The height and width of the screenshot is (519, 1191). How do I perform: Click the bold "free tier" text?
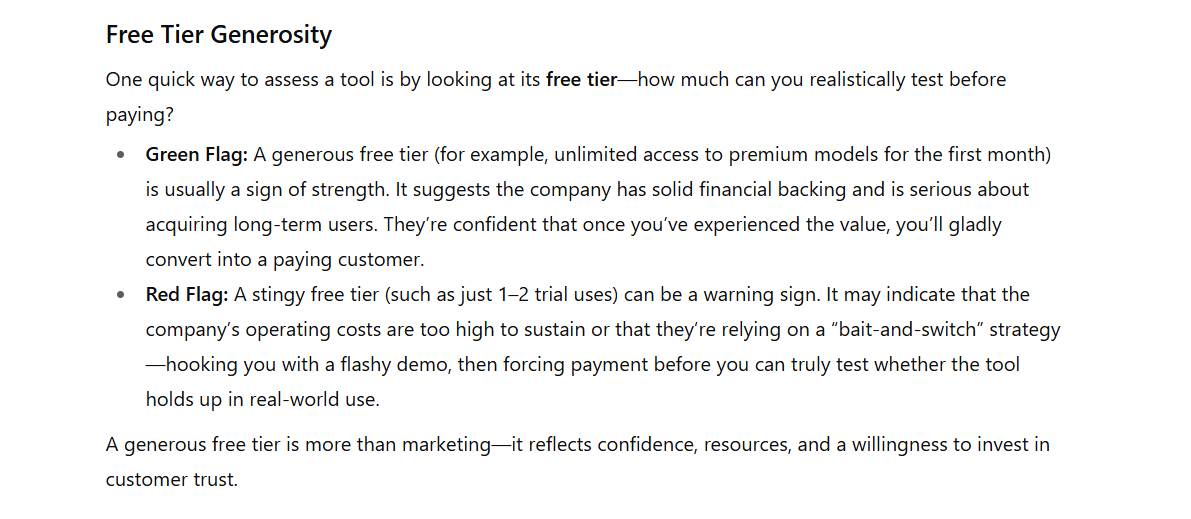tap(581, 80)
